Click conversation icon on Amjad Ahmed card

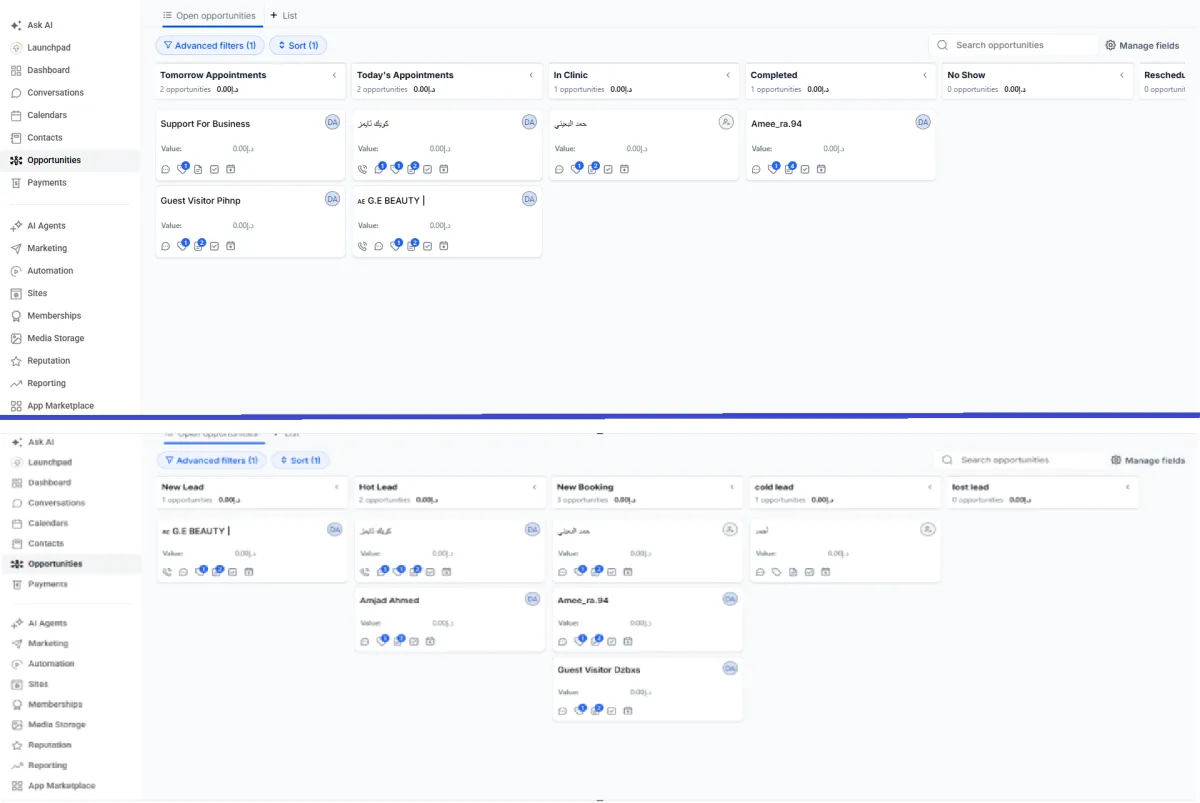point(365,641)
